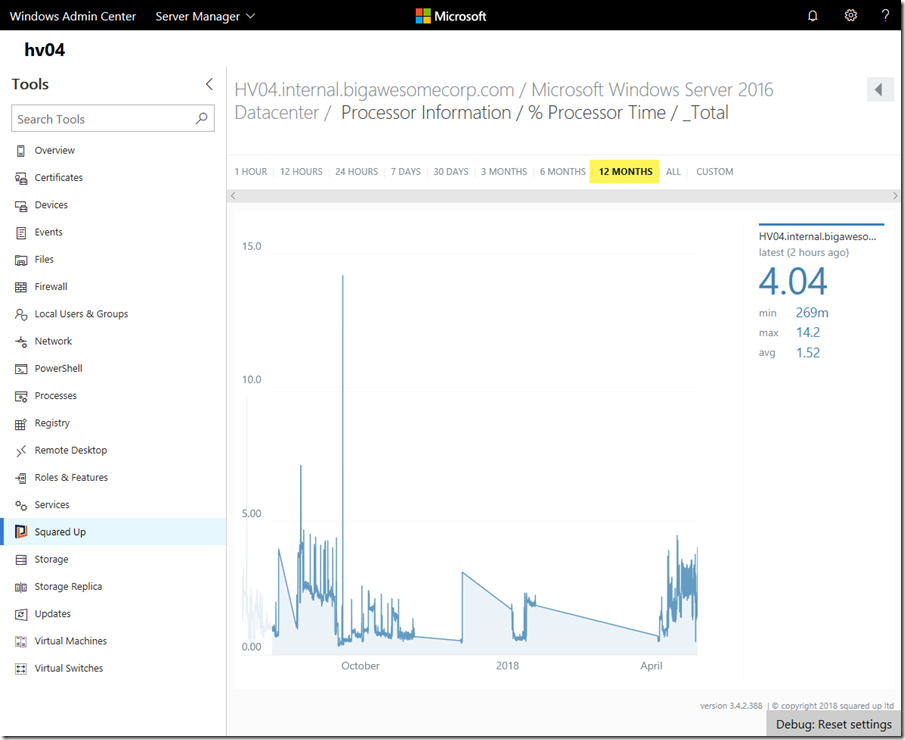
Task: Click the Debug: Reset settings button
Action: (x=833, y=724)
